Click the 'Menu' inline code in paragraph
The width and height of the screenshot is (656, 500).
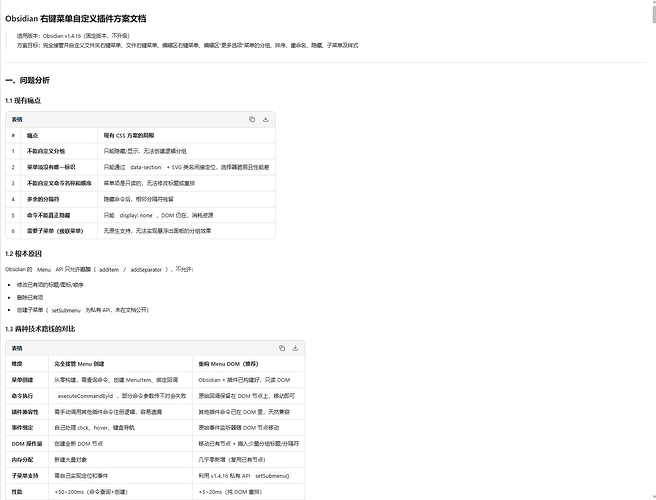click(x=44, y=269)
